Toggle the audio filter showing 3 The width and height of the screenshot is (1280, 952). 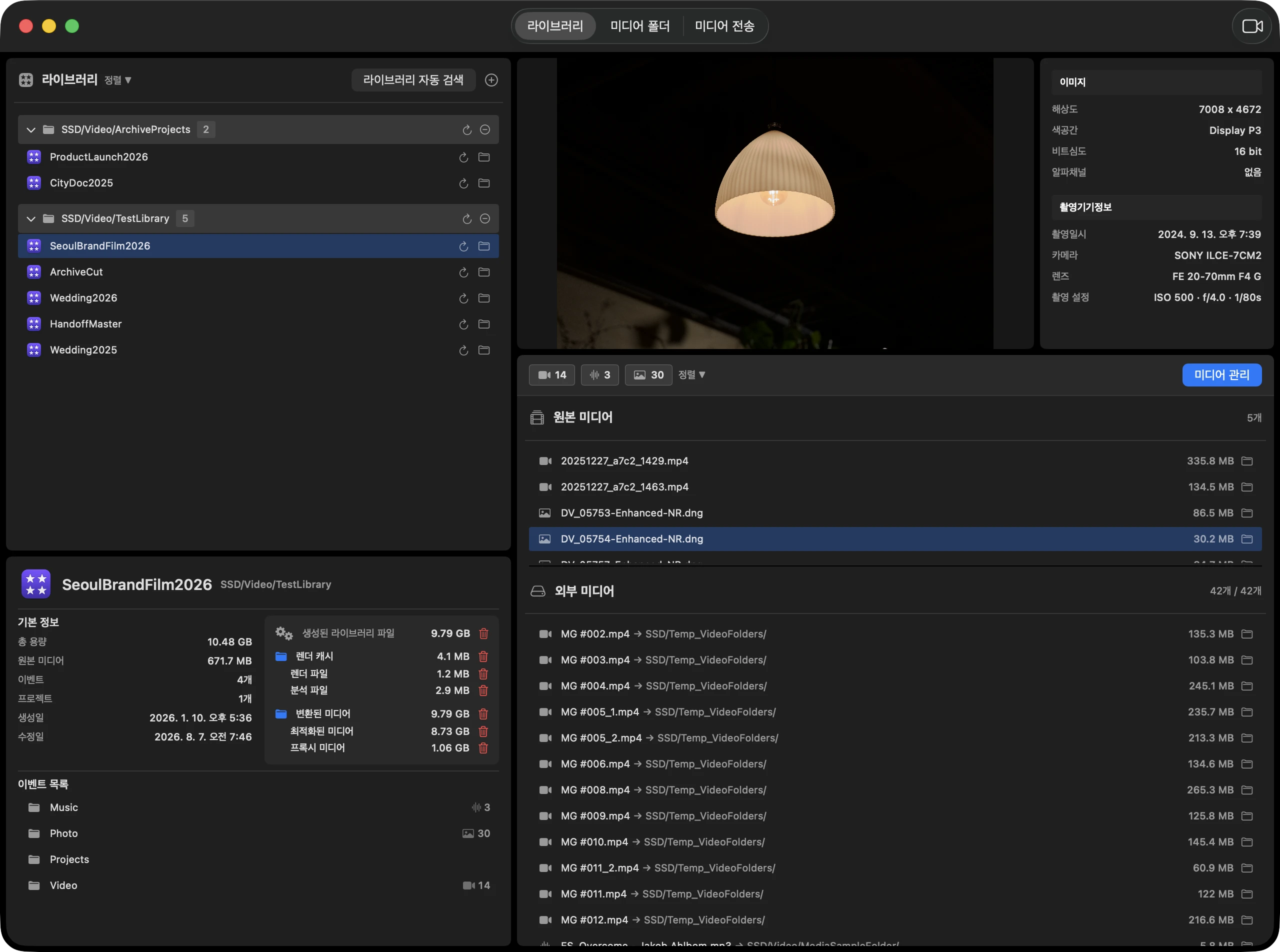599,375
